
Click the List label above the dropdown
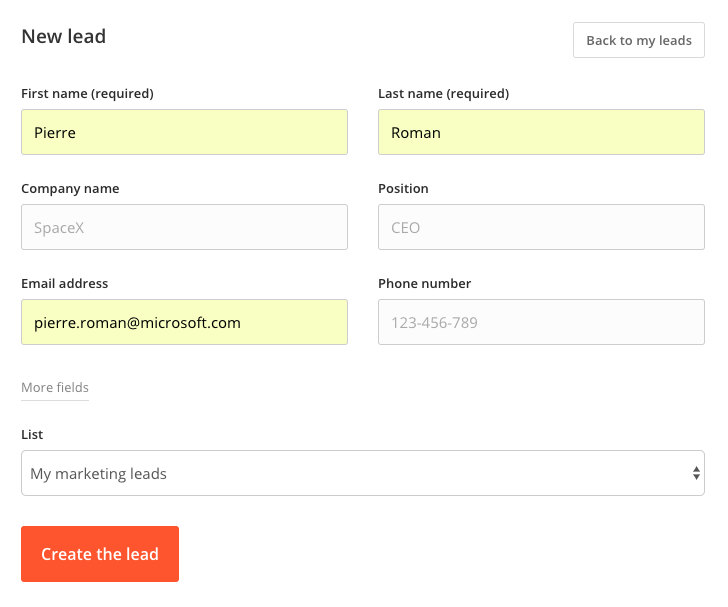pos(32,434)
